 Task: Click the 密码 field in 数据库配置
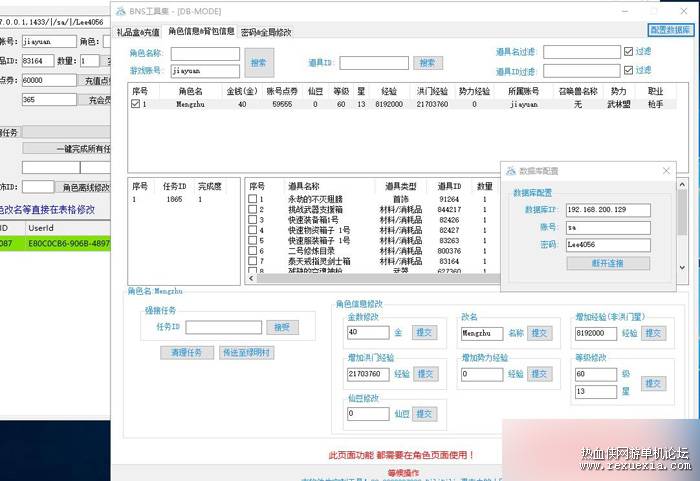click(608, 245)
